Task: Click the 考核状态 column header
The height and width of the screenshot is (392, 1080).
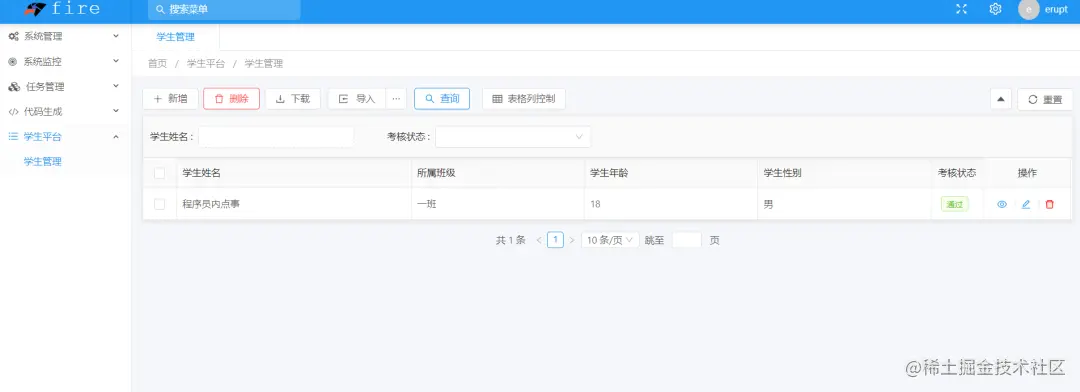Action: click(x=957, y=173)
